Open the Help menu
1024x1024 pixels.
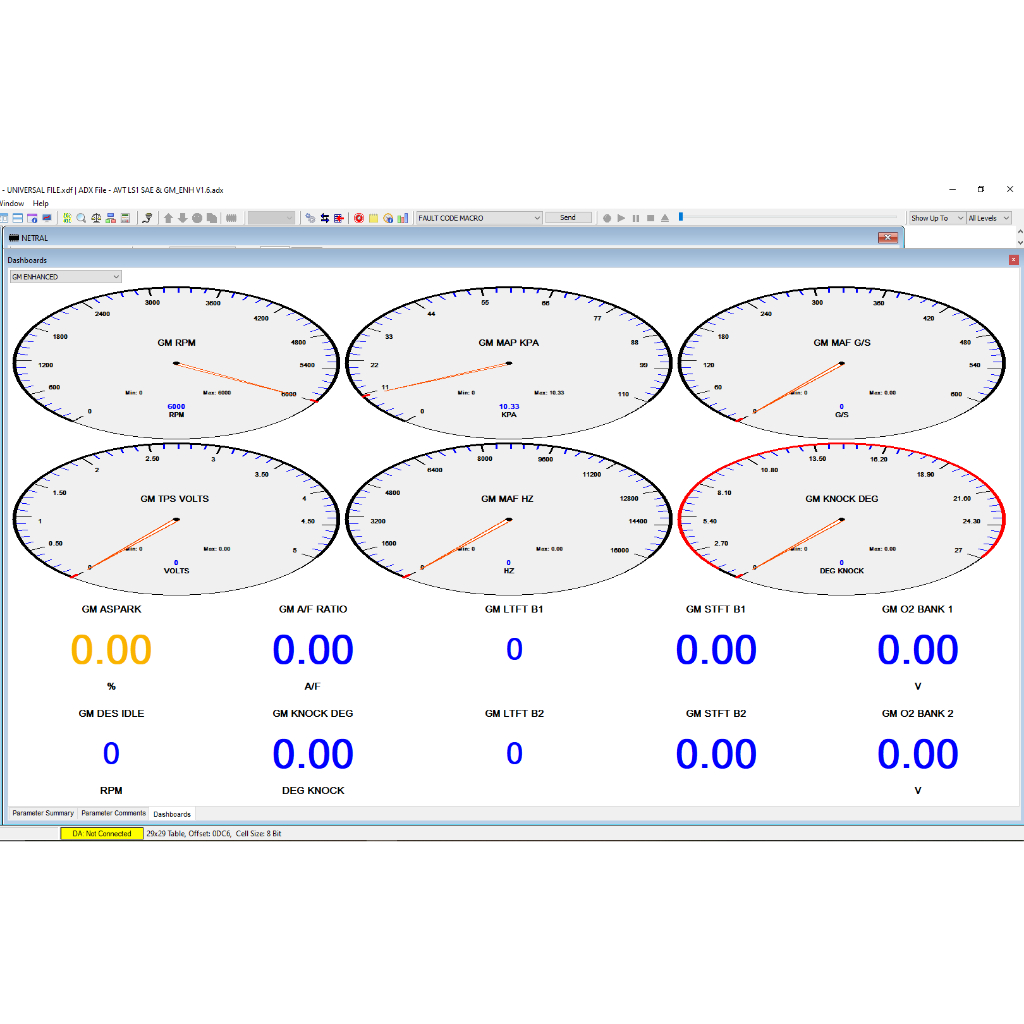pyautogui.click(x=40, y=203)
